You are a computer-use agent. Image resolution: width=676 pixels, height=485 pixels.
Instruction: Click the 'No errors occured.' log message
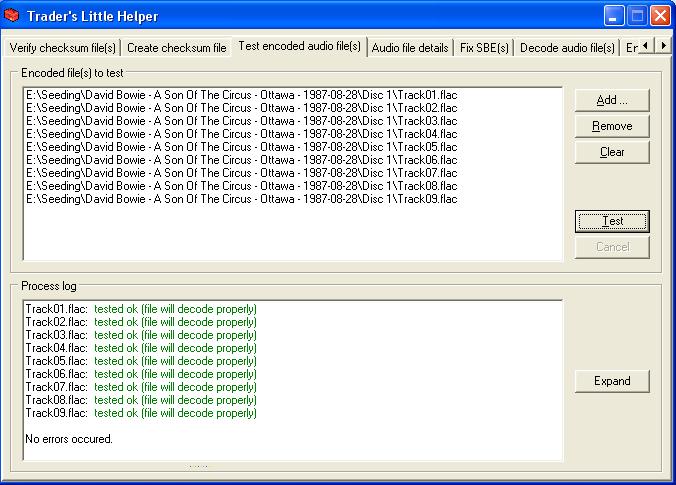(69, 439)
